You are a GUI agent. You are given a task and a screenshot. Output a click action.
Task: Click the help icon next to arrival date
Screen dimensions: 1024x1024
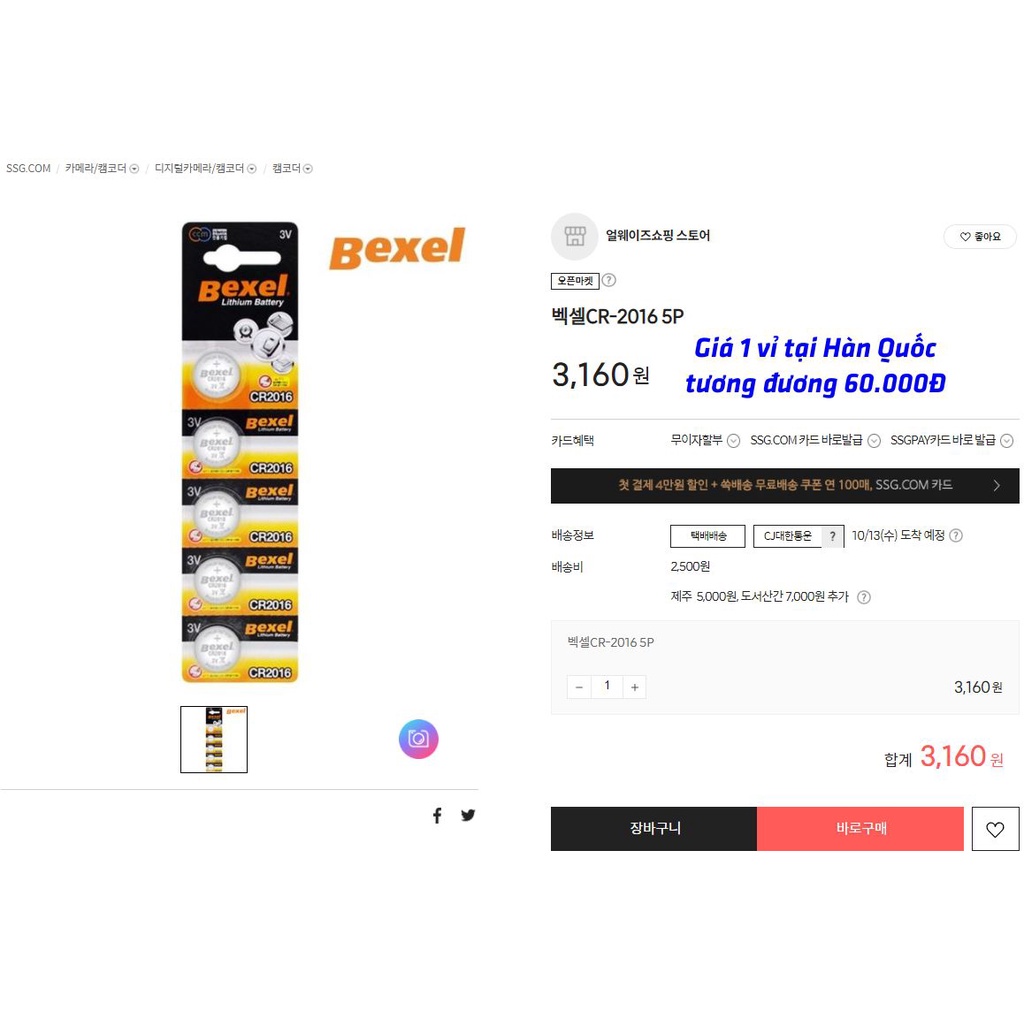[x=956, y=536]
